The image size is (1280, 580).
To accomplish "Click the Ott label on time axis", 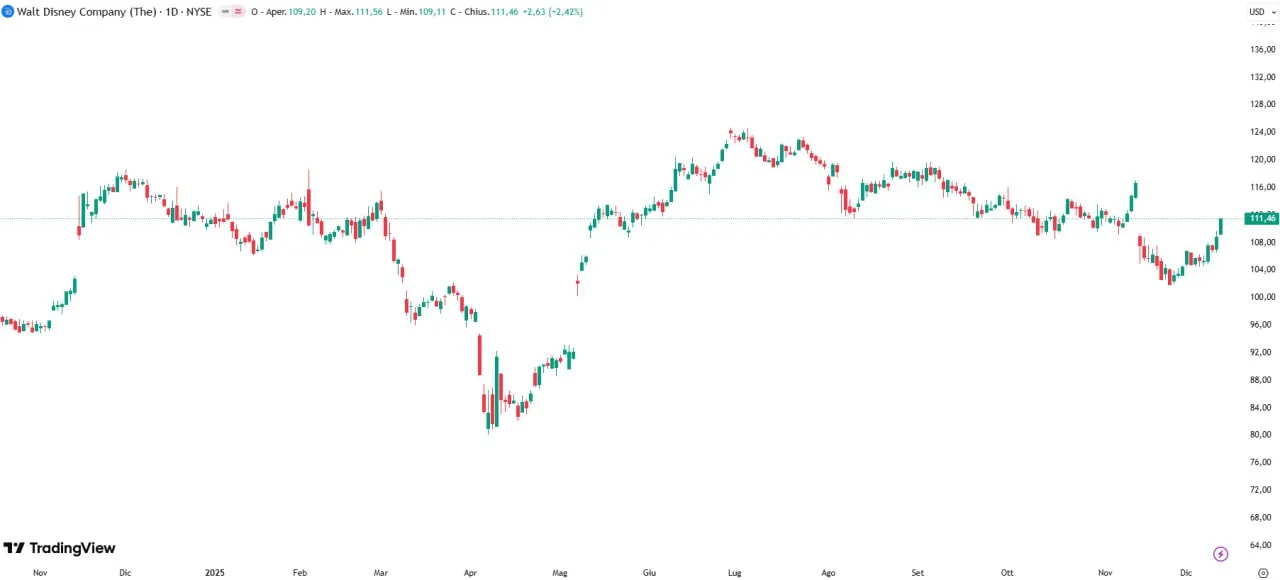I will [x=1007, y=572].
